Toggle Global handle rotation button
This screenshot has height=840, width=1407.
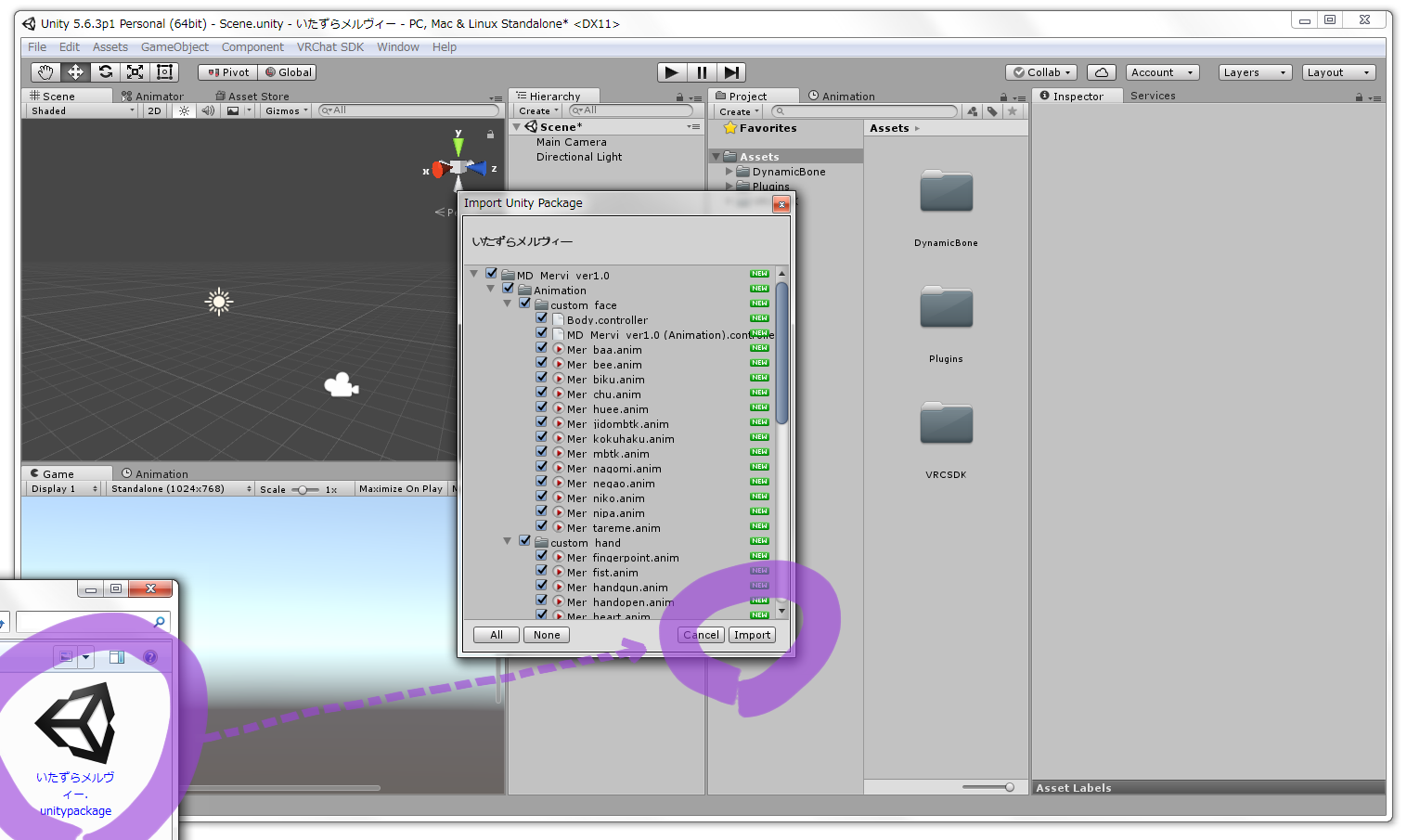(288, 72)
